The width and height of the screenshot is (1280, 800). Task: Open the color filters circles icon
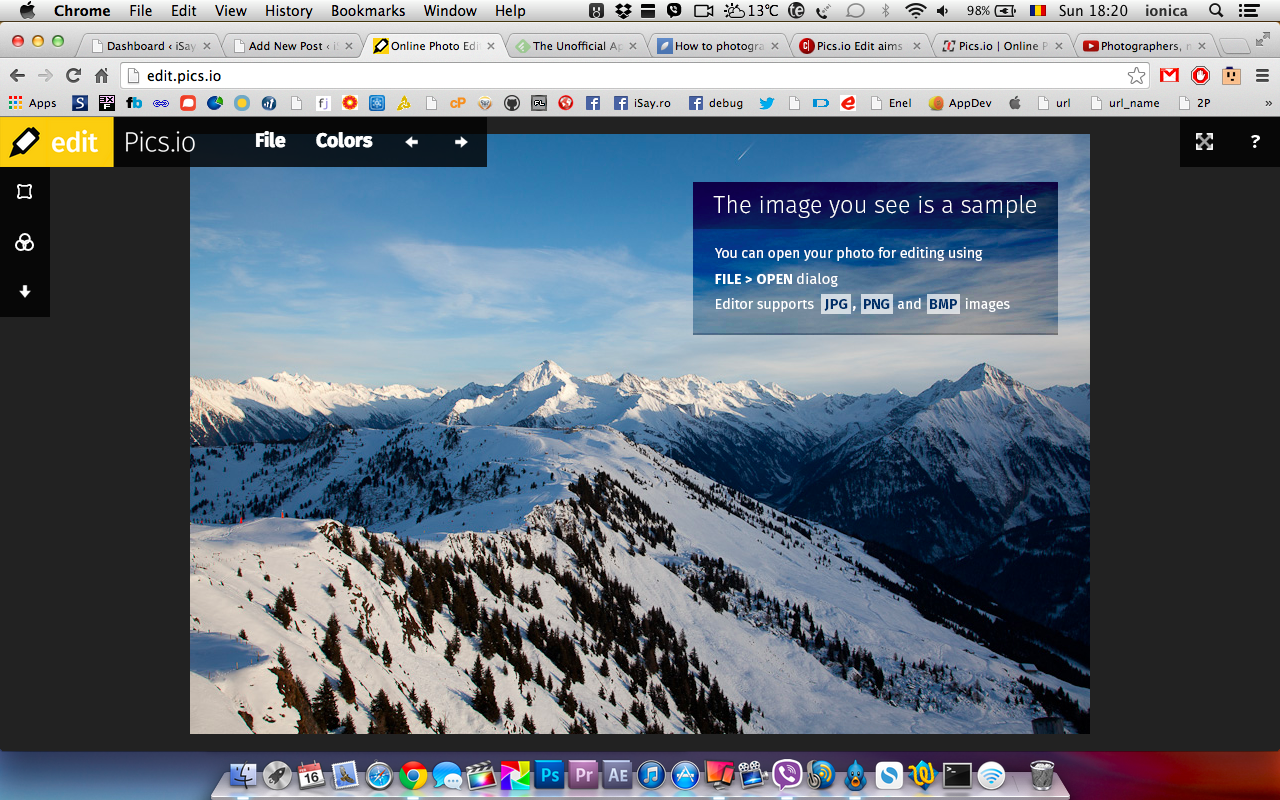coord(25,242)
